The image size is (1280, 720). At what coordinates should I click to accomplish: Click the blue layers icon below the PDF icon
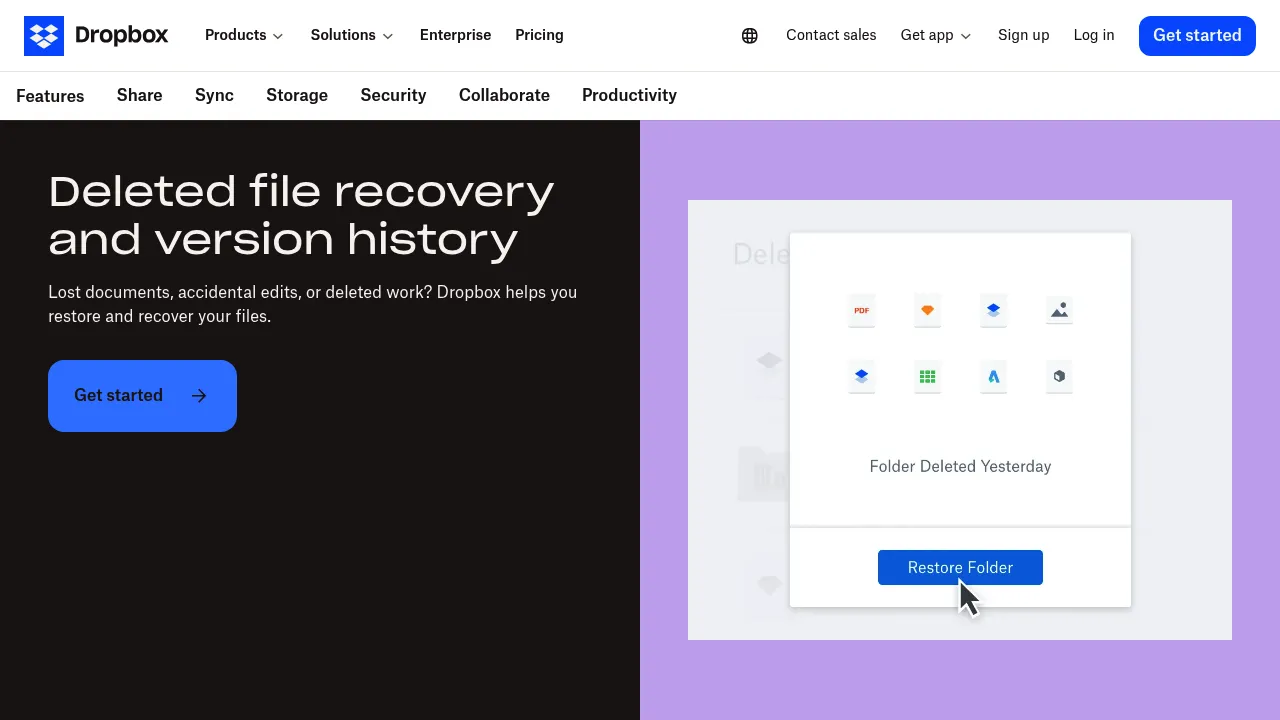[x=862, y=376]
